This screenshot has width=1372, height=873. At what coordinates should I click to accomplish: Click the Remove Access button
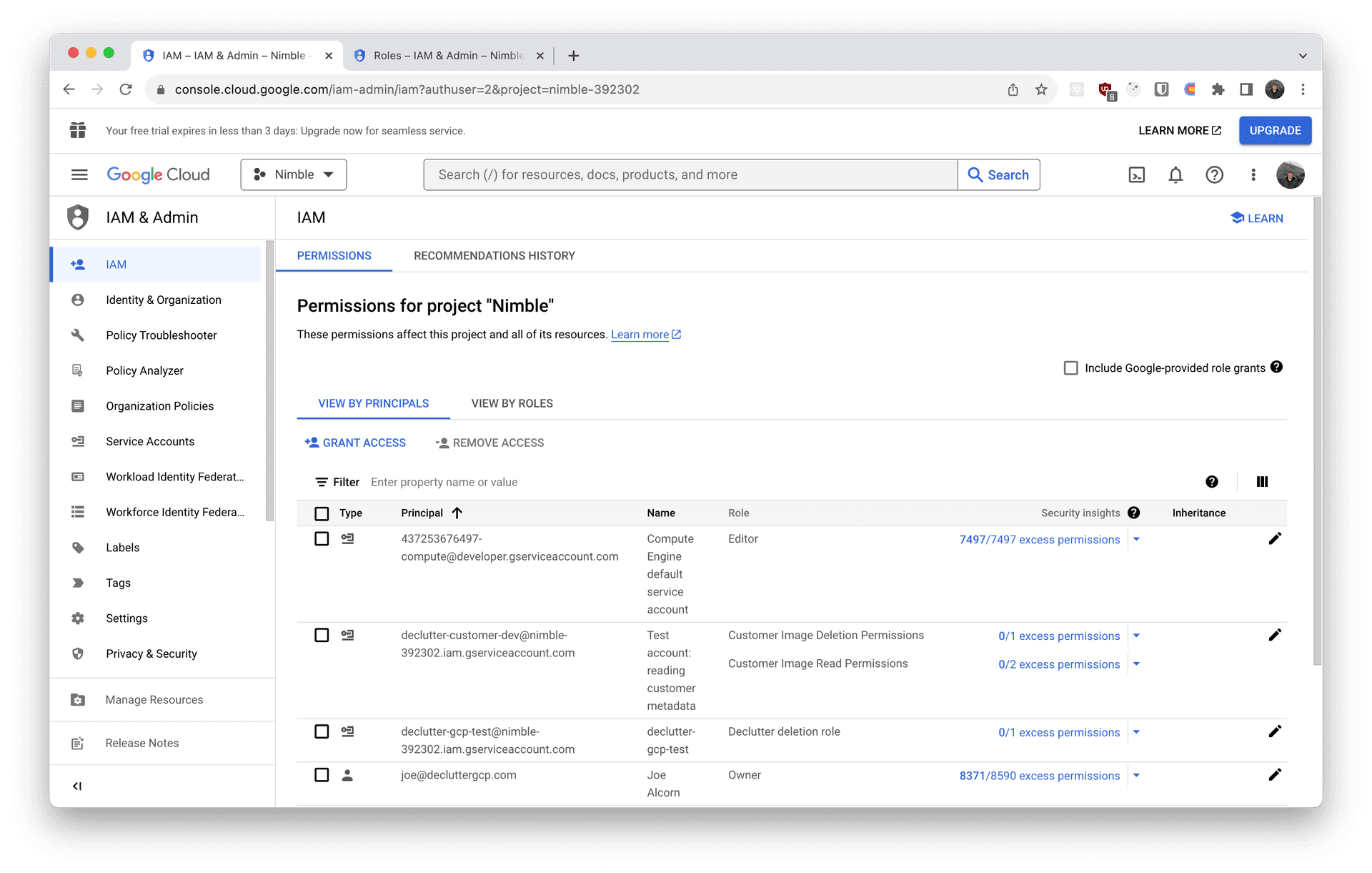489,443
